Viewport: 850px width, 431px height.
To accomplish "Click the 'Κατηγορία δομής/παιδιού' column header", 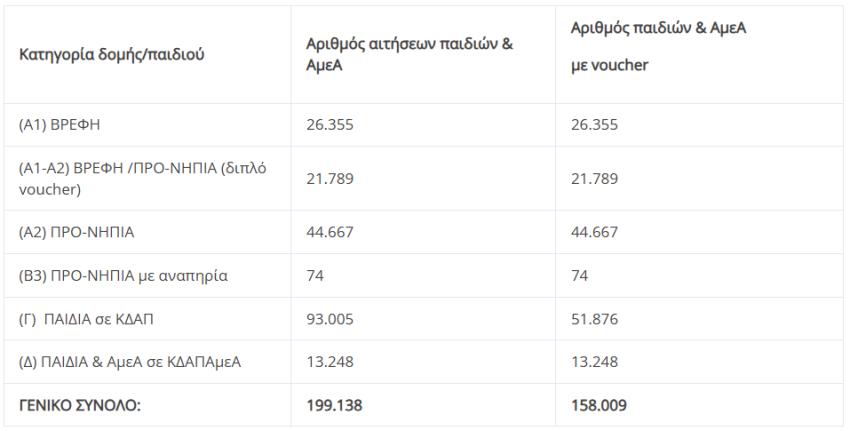I will pos(112,54).
